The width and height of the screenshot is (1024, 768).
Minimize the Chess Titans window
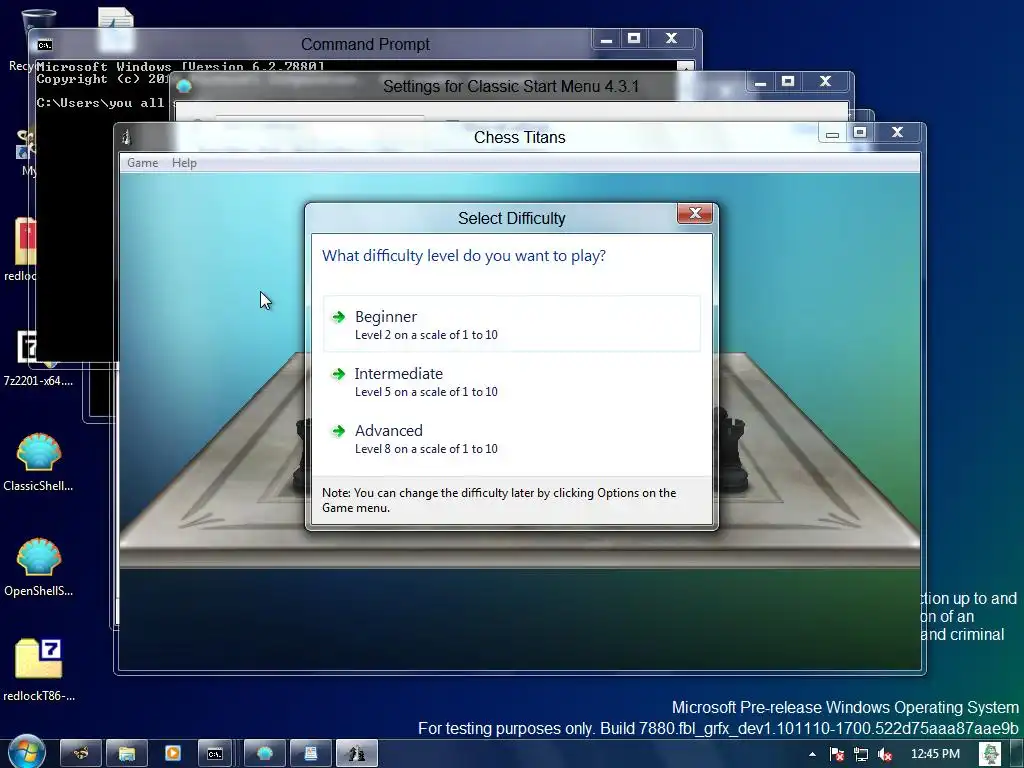(832, 134)
